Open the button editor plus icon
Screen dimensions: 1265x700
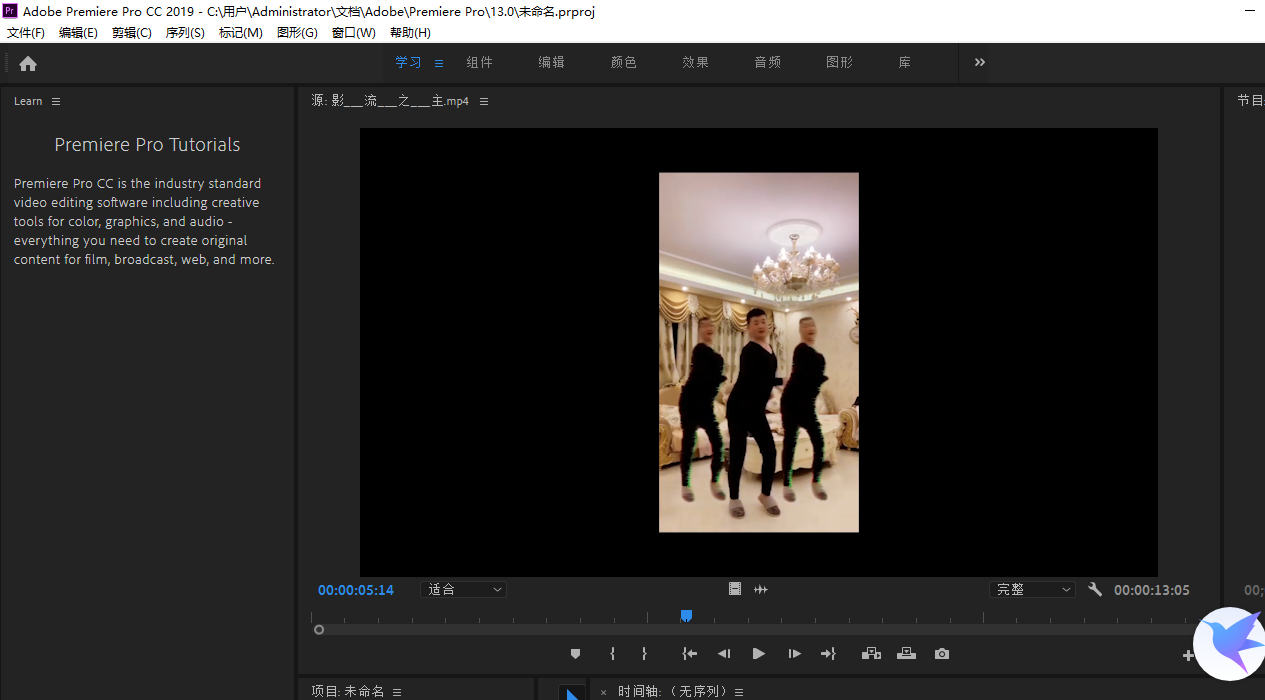[1188, 656]
